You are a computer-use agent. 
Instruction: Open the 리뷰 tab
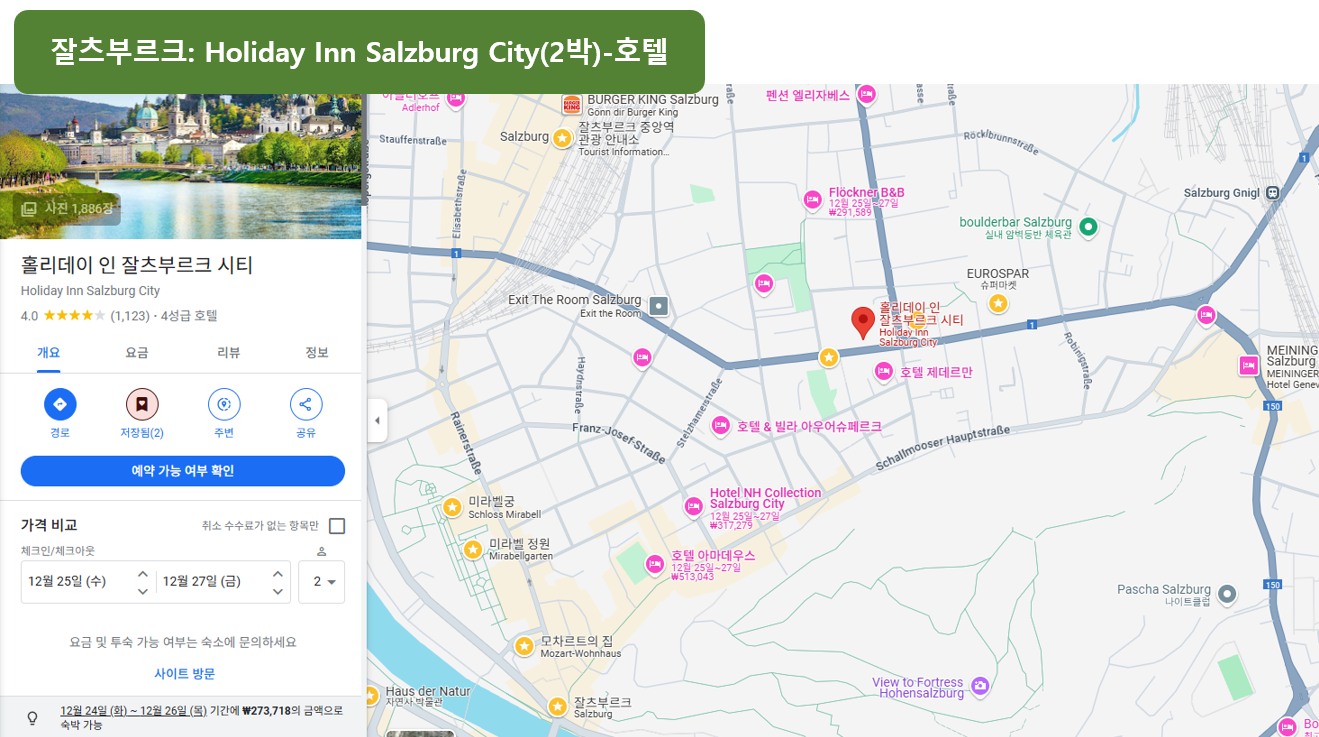[x=229, y=352]
